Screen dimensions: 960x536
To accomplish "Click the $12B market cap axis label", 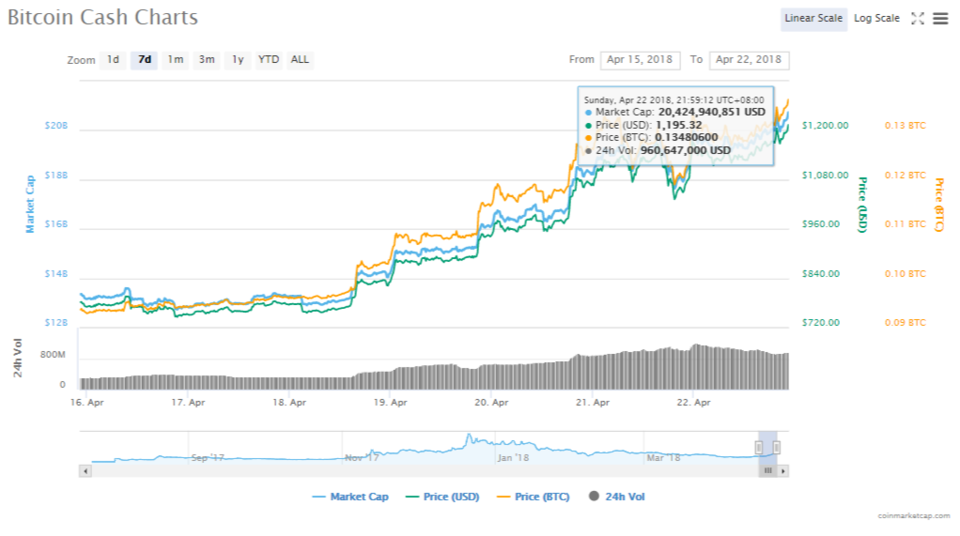I will click(x=56, y=323).
